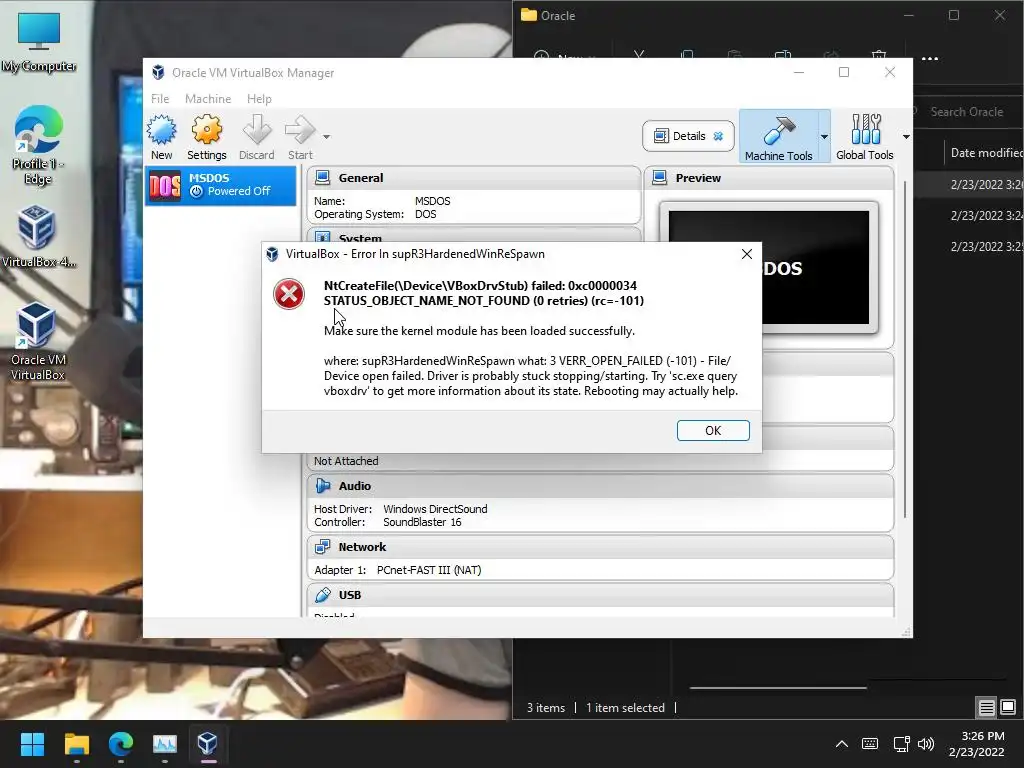Click Explorer Delete trash icon
This screenshot has width=1024, height=768.
[x=879, y=56]
